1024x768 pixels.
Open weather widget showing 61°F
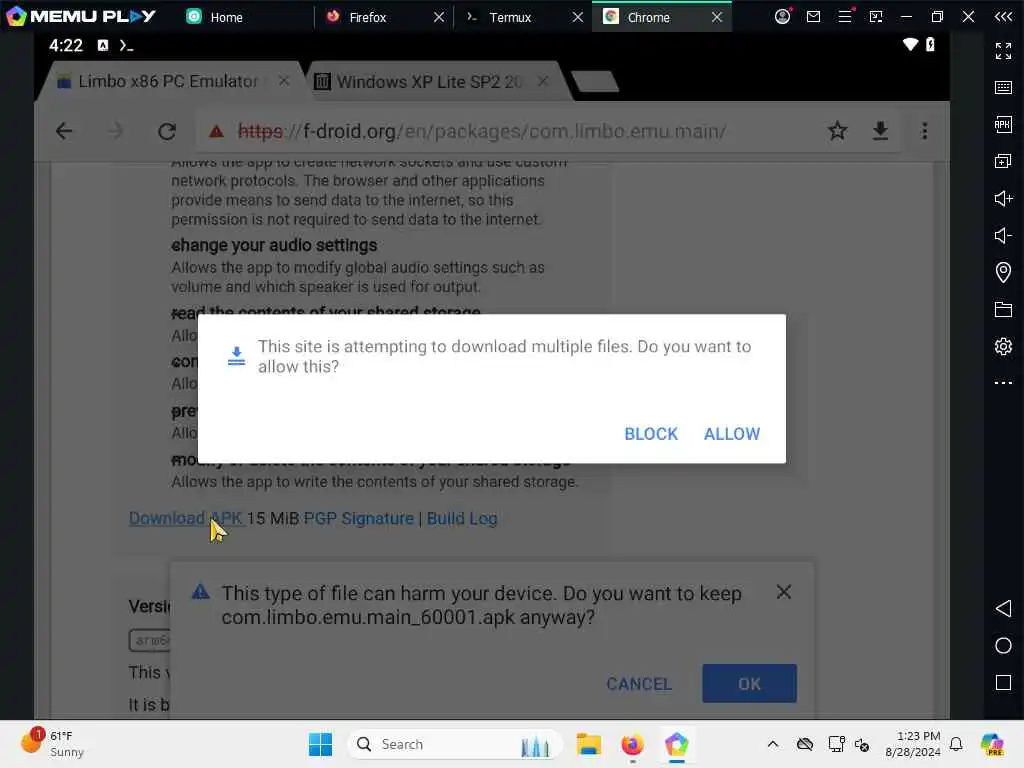tap(54, 744)
